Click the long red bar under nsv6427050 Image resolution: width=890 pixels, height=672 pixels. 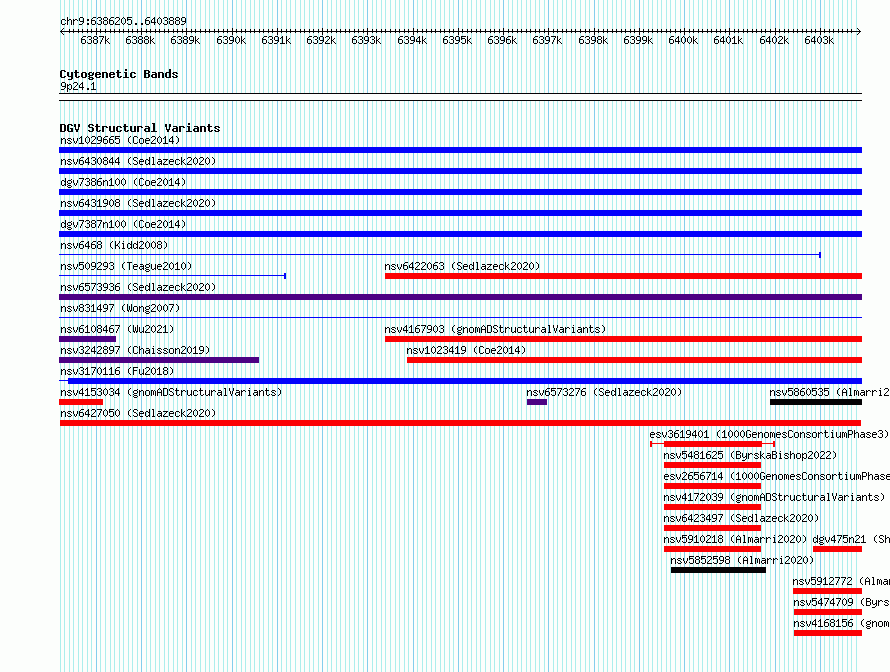[x=460, y=423]
